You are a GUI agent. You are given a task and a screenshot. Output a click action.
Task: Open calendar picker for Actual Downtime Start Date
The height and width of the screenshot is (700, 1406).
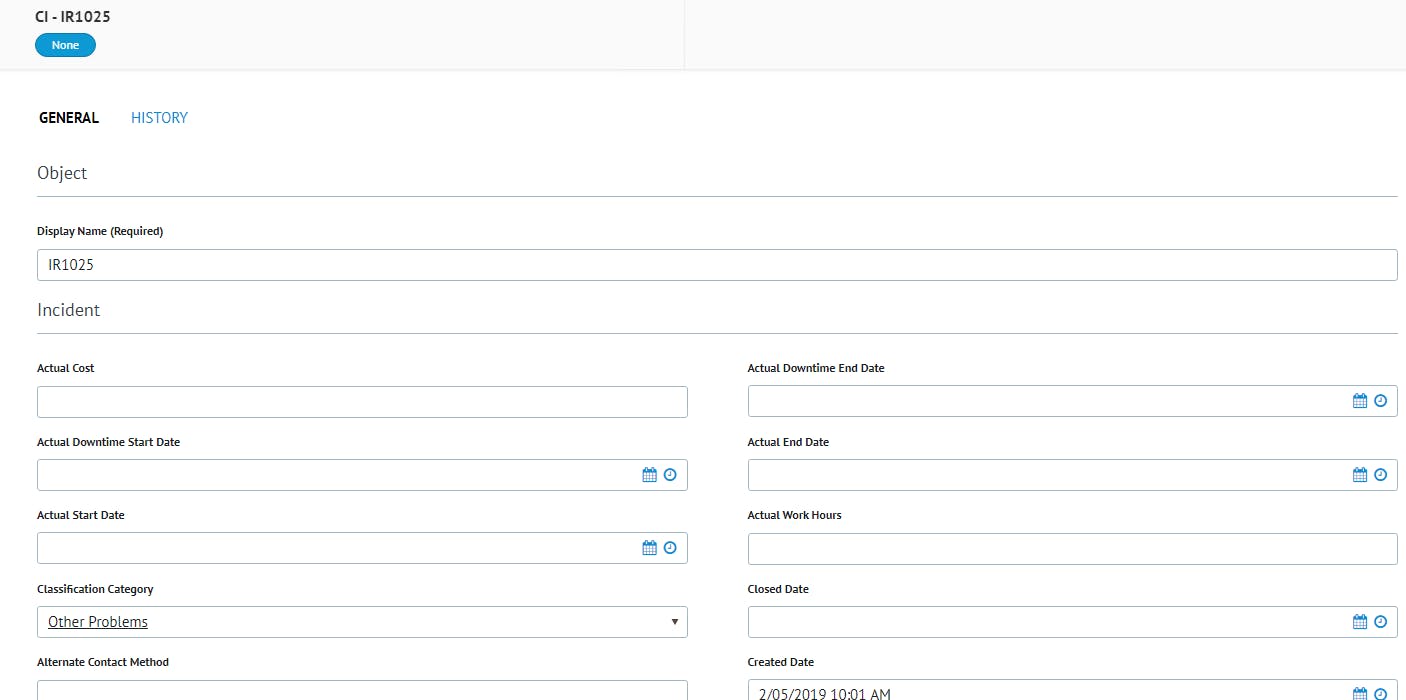[649, 475]
